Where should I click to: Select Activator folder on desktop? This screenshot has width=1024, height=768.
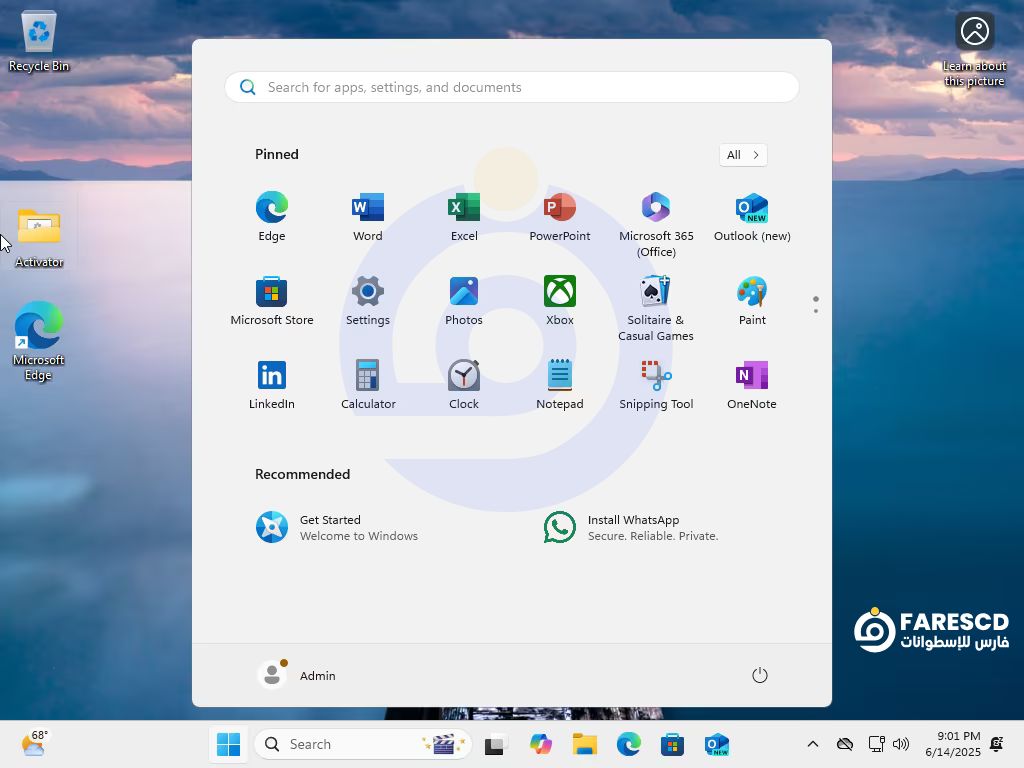click(x=39, y=238)
